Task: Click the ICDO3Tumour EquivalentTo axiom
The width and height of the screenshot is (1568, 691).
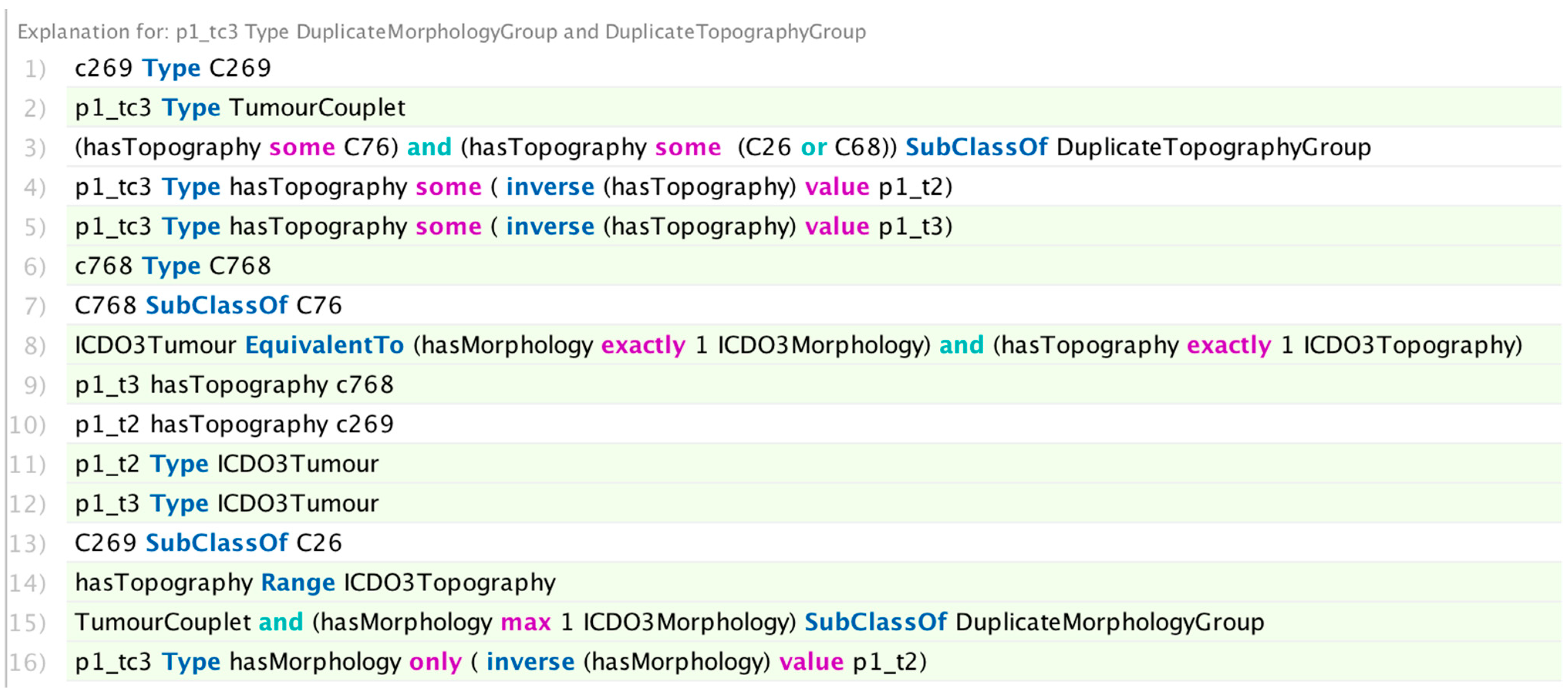Action: click(813, 345)
